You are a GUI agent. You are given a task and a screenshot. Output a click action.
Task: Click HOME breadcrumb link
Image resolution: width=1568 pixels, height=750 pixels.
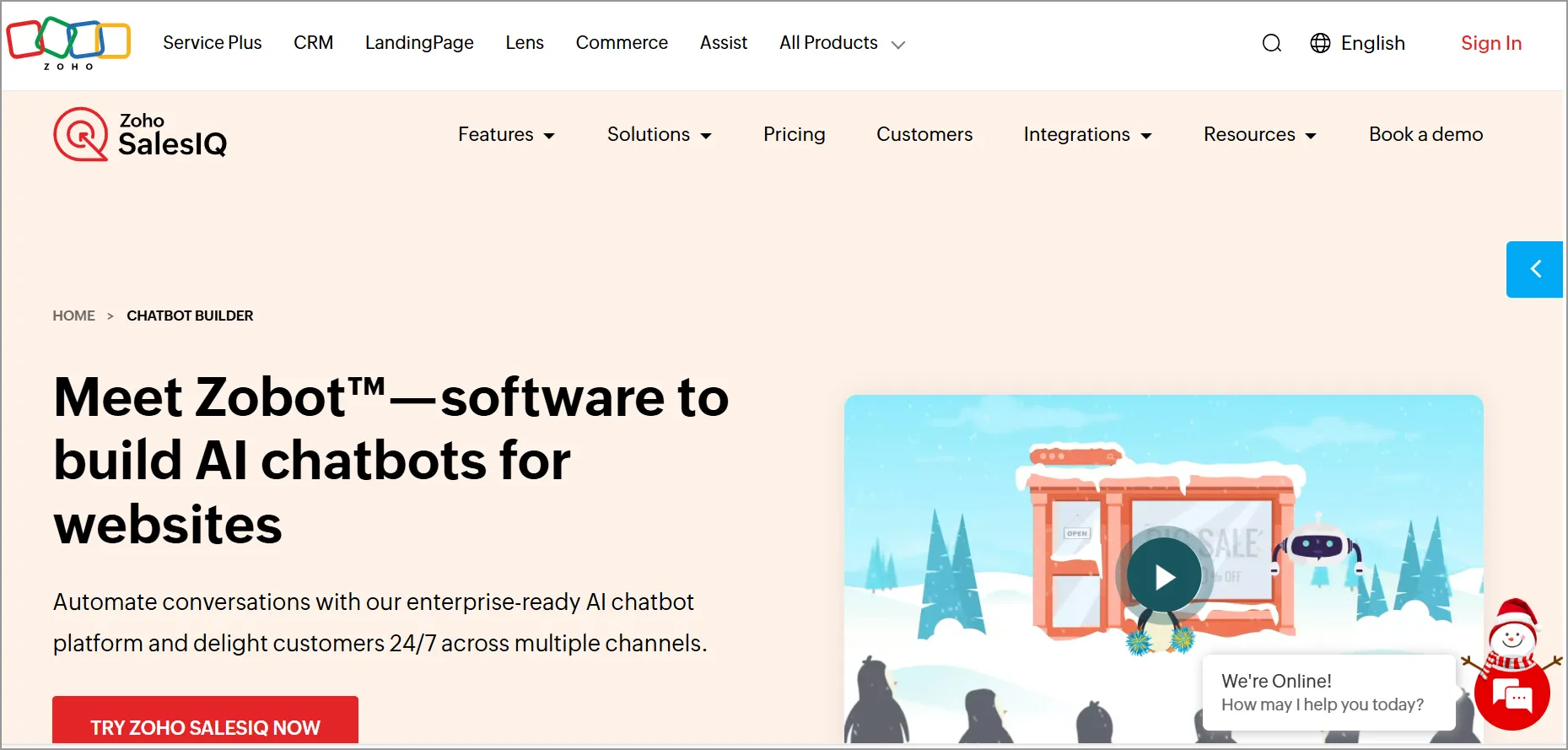(74, 316)
